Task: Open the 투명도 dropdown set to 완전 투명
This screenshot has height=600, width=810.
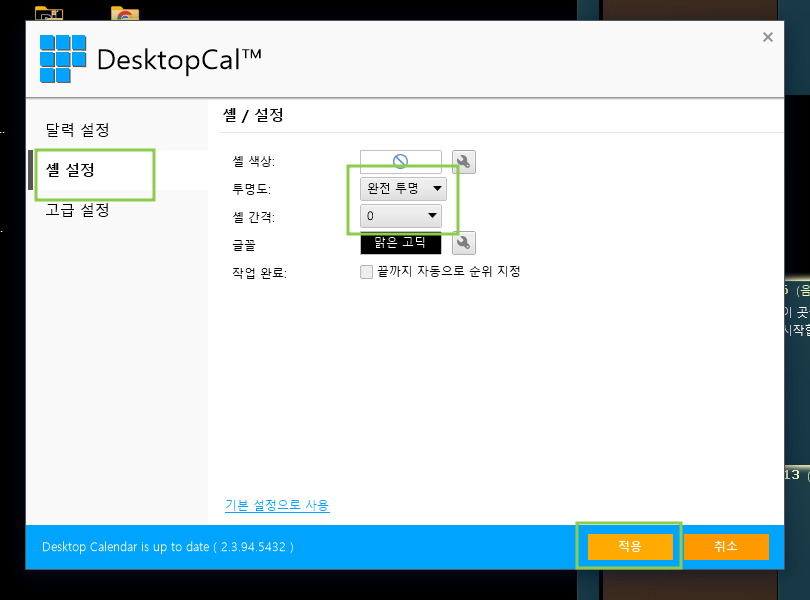Action: [403, 189]
